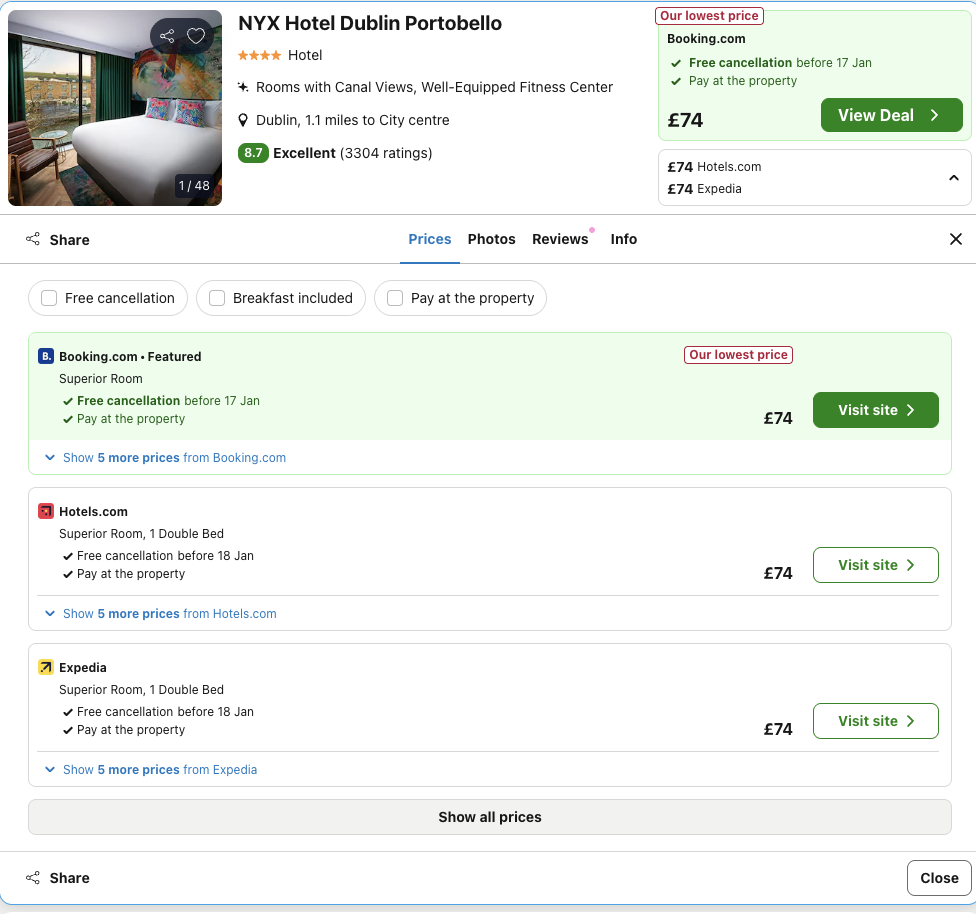The width and height of the screenshot is (976, 914).
Task: Click Our lowest price badge in Booking.com row
Action: pyautogui.click(x=738, y=355)
